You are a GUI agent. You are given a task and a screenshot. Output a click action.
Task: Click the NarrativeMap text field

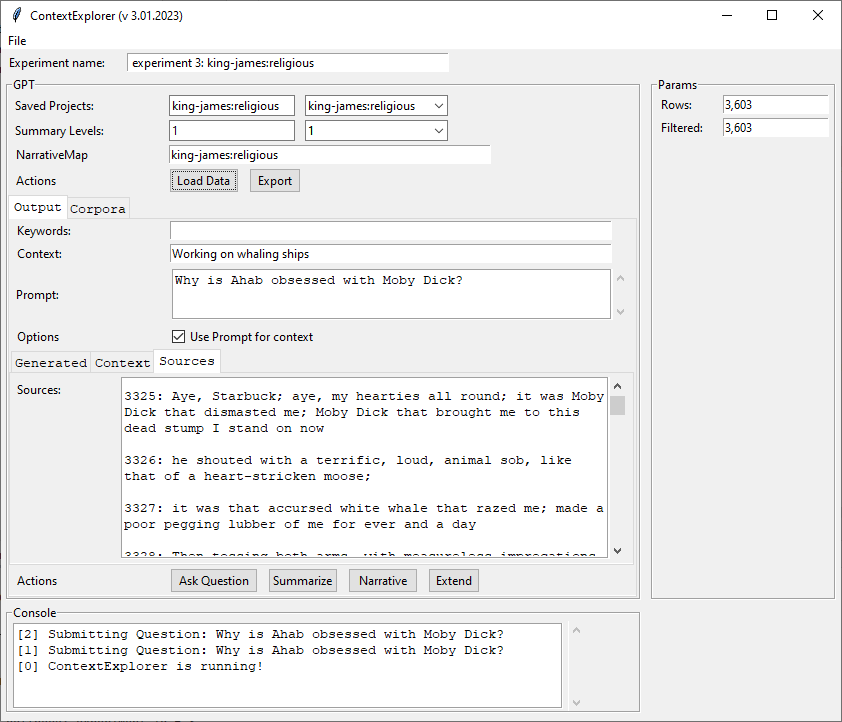(330, 155)
